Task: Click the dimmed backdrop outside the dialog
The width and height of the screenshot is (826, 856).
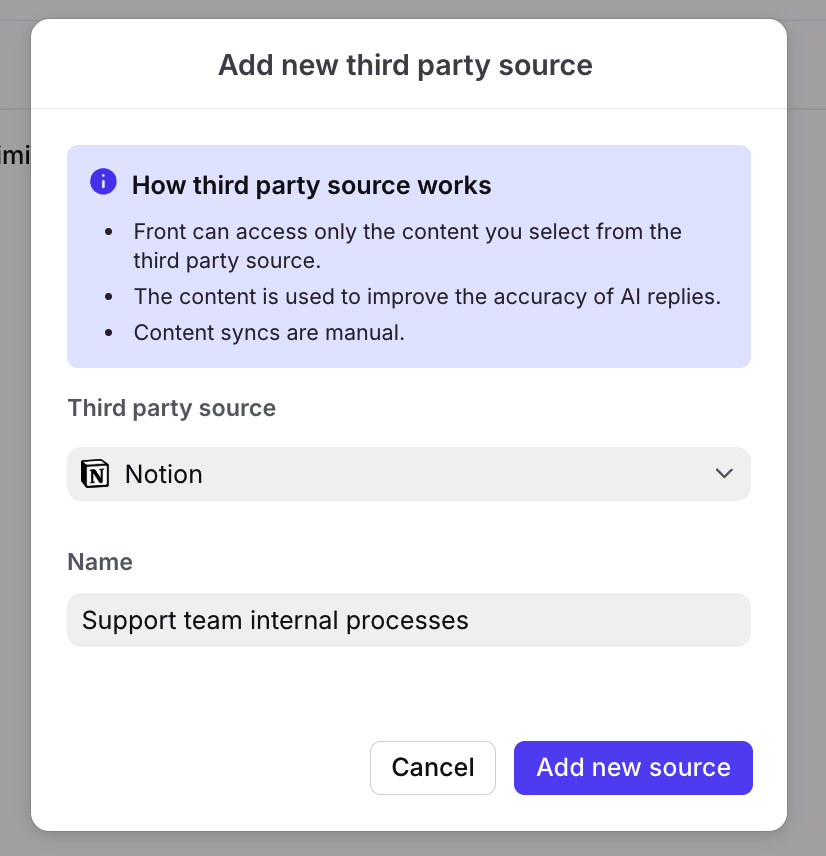Action: click(x=806, y=400)
